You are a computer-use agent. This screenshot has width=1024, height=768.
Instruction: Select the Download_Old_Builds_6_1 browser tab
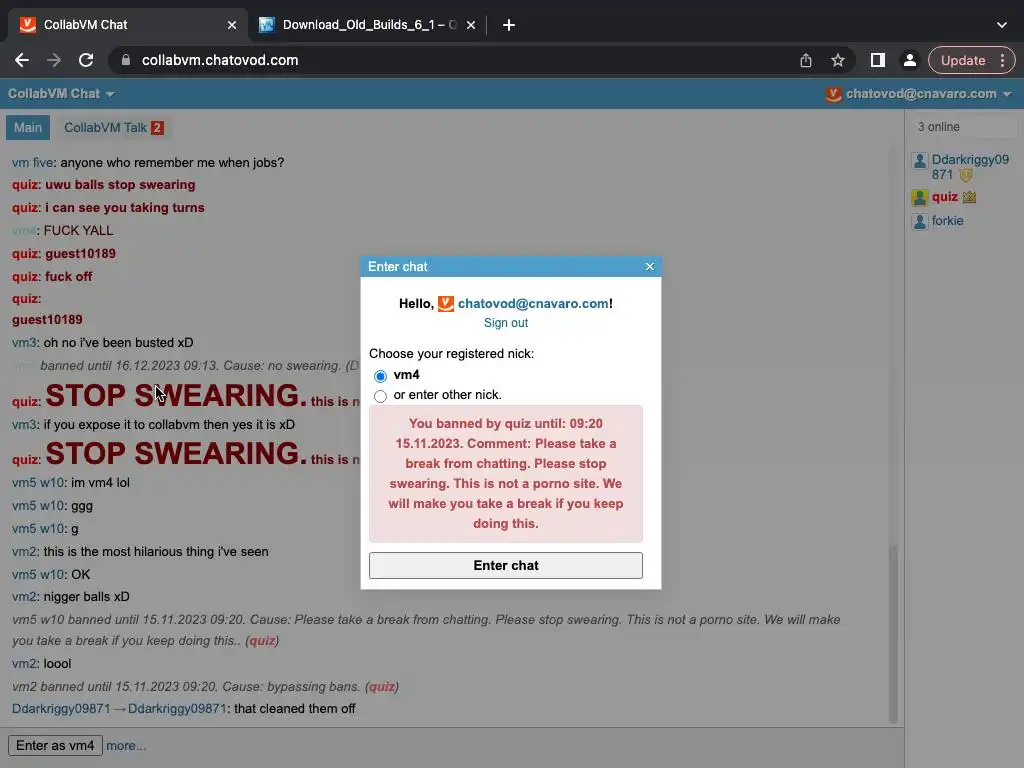pyautogui.click(x=369, y=25)
